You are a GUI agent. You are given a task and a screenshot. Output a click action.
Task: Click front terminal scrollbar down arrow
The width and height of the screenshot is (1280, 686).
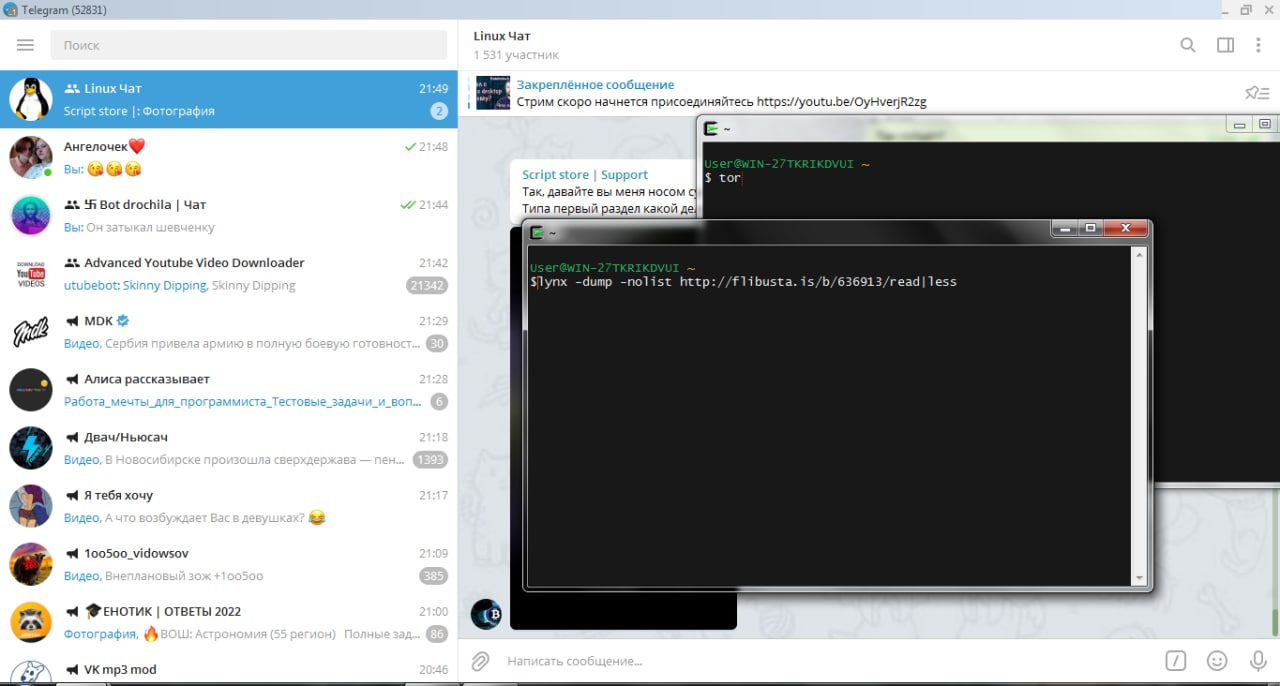click(1139, 577)
